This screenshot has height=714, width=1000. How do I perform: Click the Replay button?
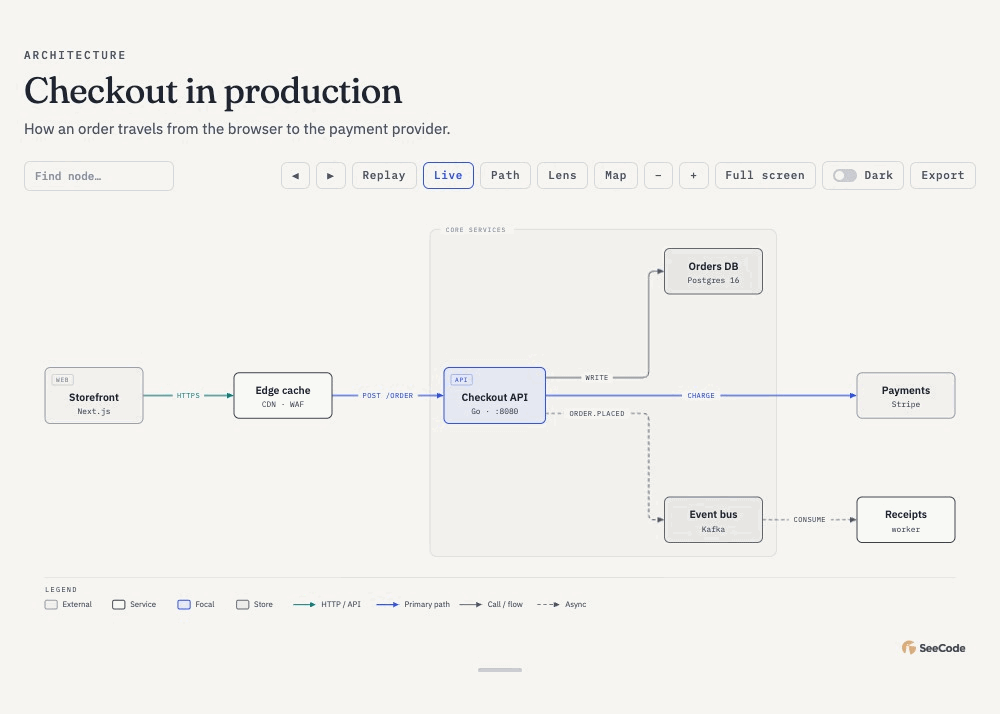click(x=384, y=175)
